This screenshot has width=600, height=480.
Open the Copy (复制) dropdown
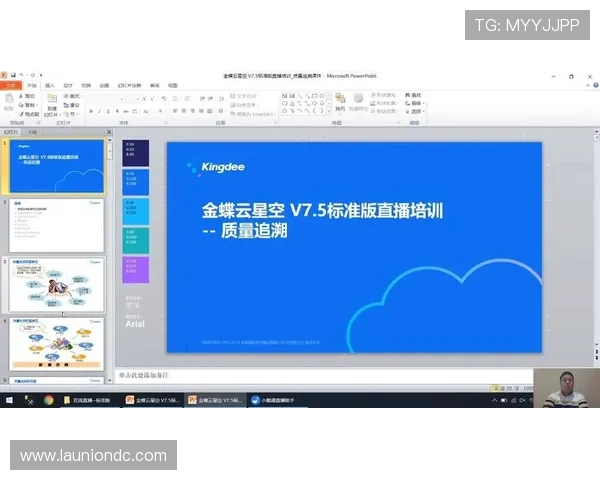29,105
